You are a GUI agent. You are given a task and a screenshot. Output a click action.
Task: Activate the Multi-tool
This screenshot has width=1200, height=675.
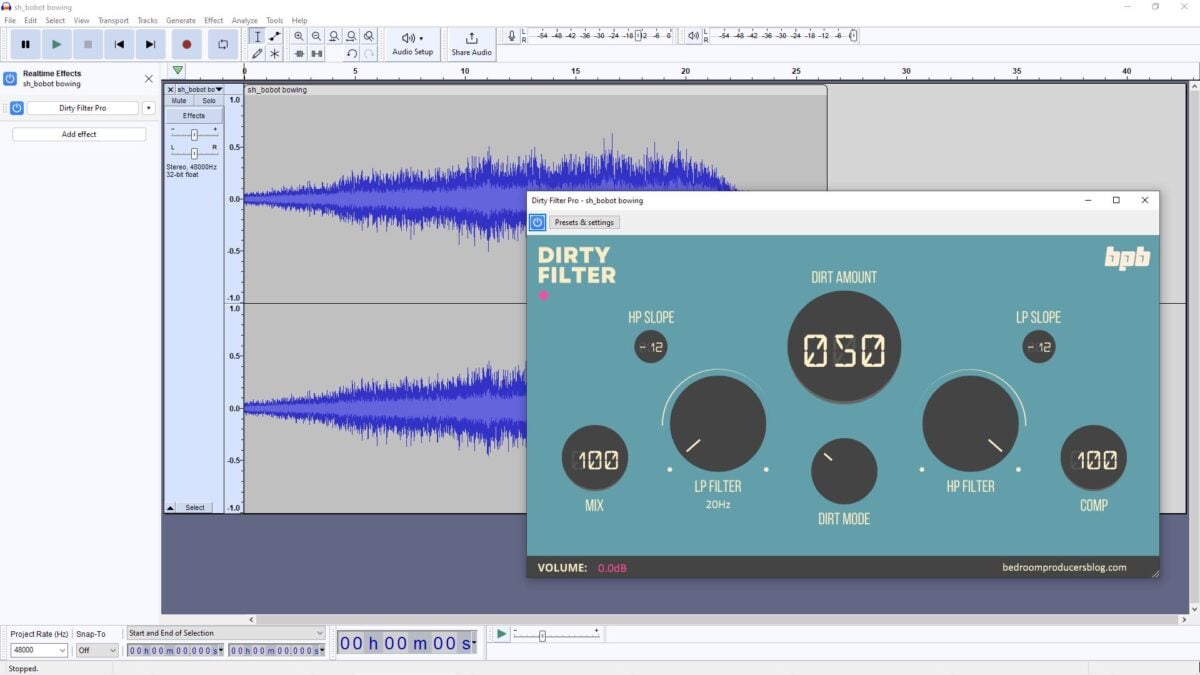pyautogui.click(x=275, y=54)
